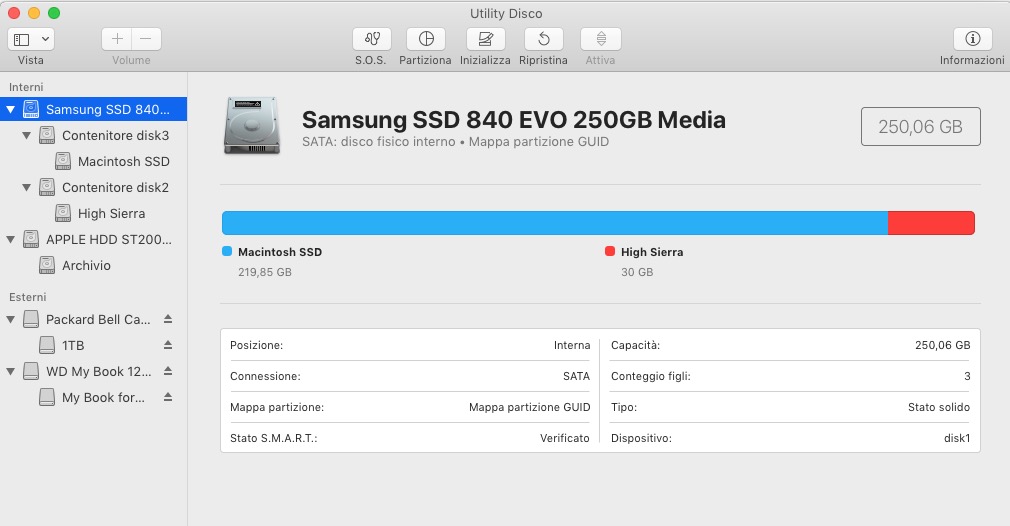Collapse the Packard Bell disclosure triangle
This screenshot has height=526, width=1010.
(x=11, y=319)
